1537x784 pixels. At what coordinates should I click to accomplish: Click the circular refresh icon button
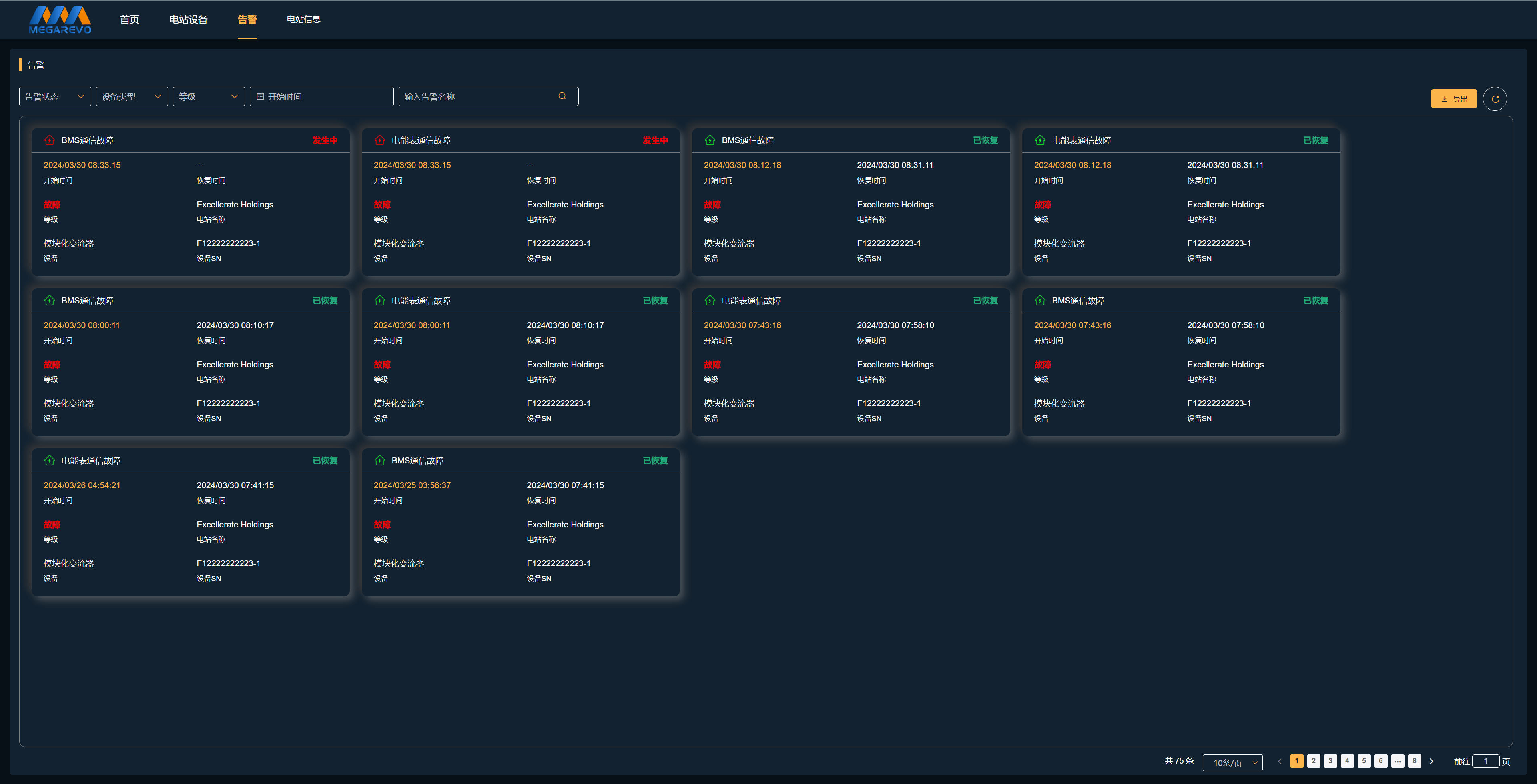tap(1495, 99)
